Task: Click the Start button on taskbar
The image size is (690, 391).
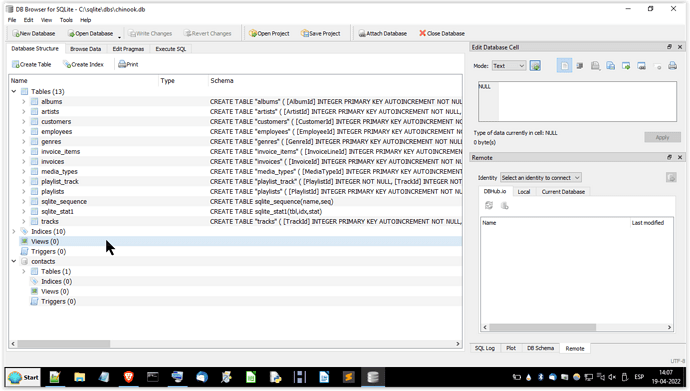Action: (23, 377)
